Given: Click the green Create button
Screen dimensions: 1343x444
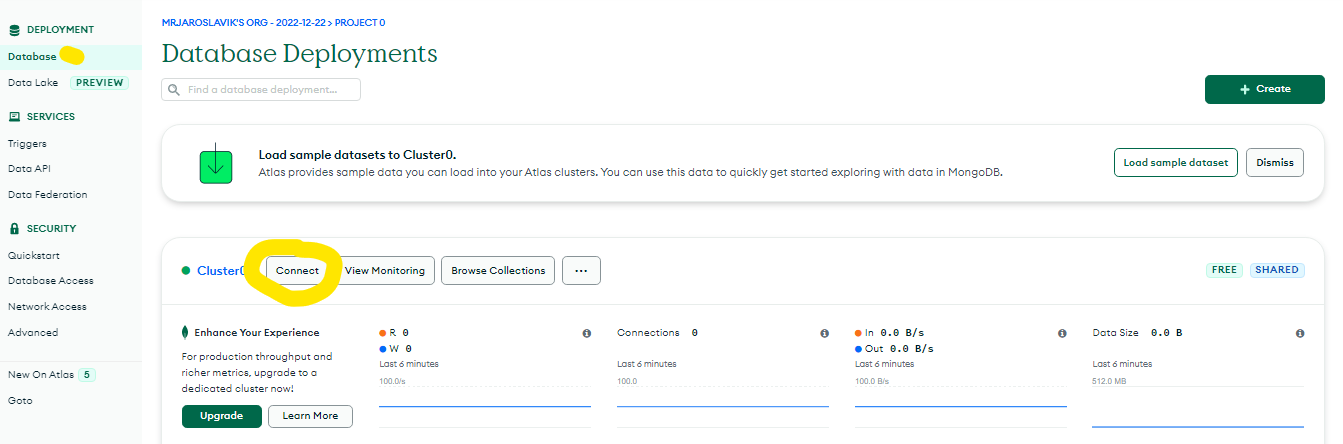Looking at the screenshot, I should coord(1265,89).
